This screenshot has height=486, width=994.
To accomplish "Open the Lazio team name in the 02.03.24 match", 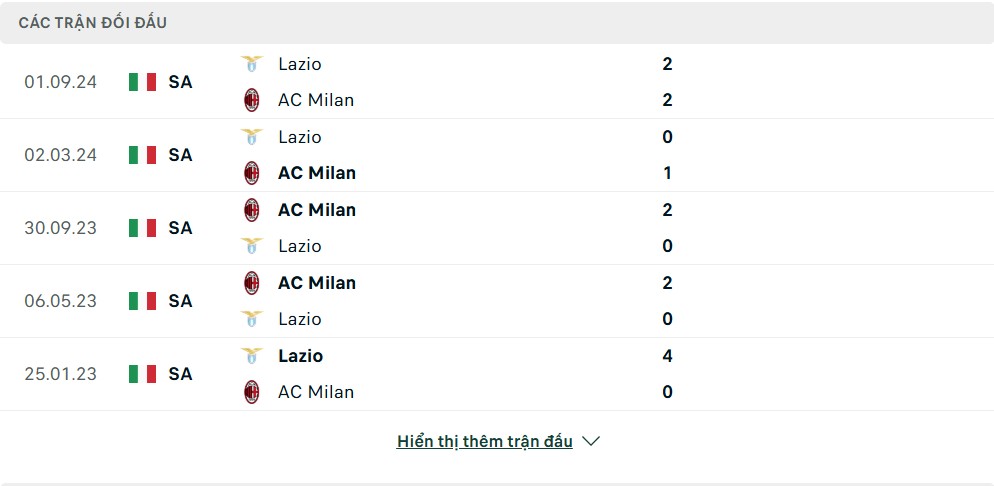I will point(300,137).
